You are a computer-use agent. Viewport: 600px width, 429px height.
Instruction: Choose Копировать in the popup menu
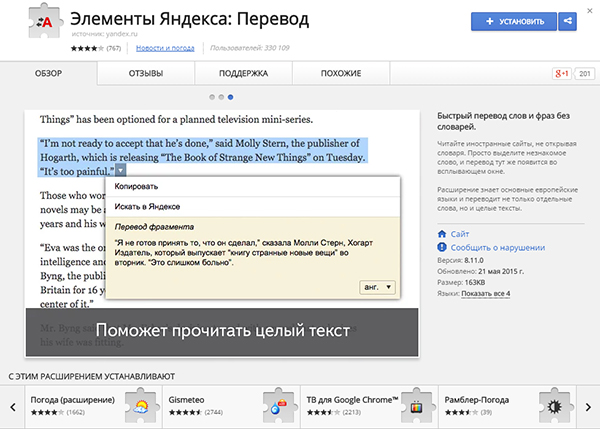tap(253, 186)
